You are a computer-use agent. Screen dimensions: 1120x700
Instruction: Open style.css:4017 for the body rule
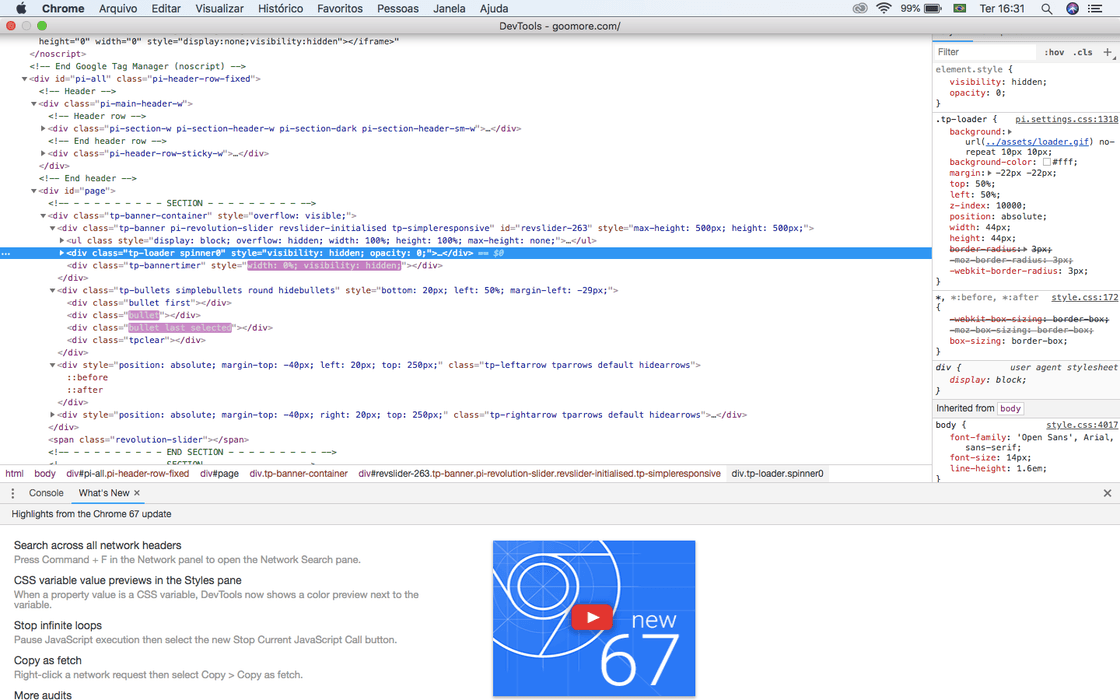click(1081, 424)
